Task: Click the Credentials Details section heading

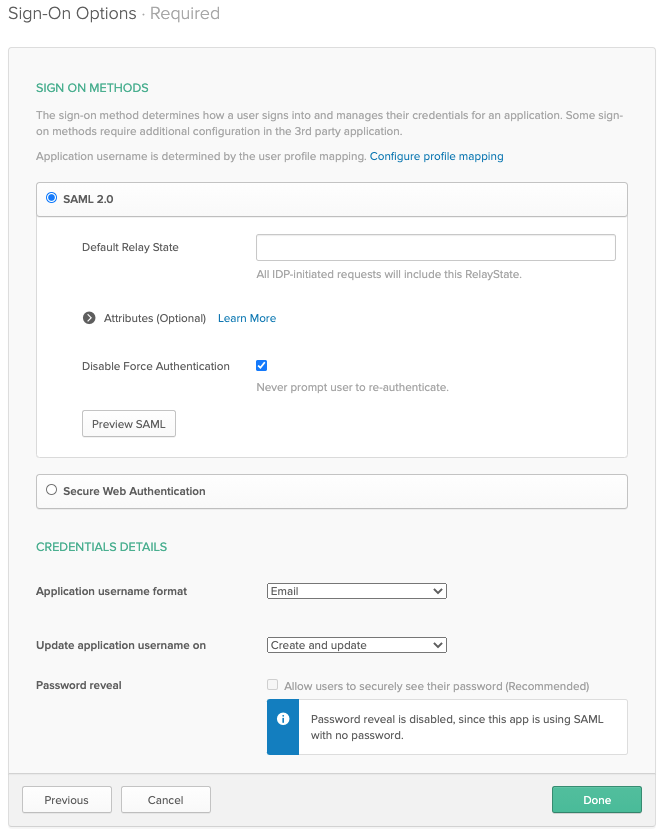Action: (101, 547)
